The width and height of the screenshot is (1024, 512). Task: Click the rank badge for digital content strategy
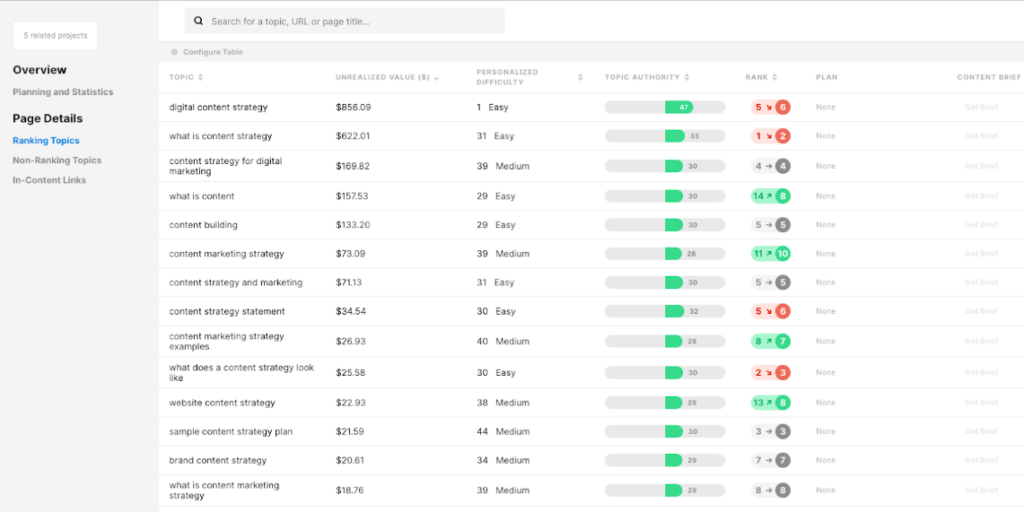pyautogui.click(x=770, y=107)
